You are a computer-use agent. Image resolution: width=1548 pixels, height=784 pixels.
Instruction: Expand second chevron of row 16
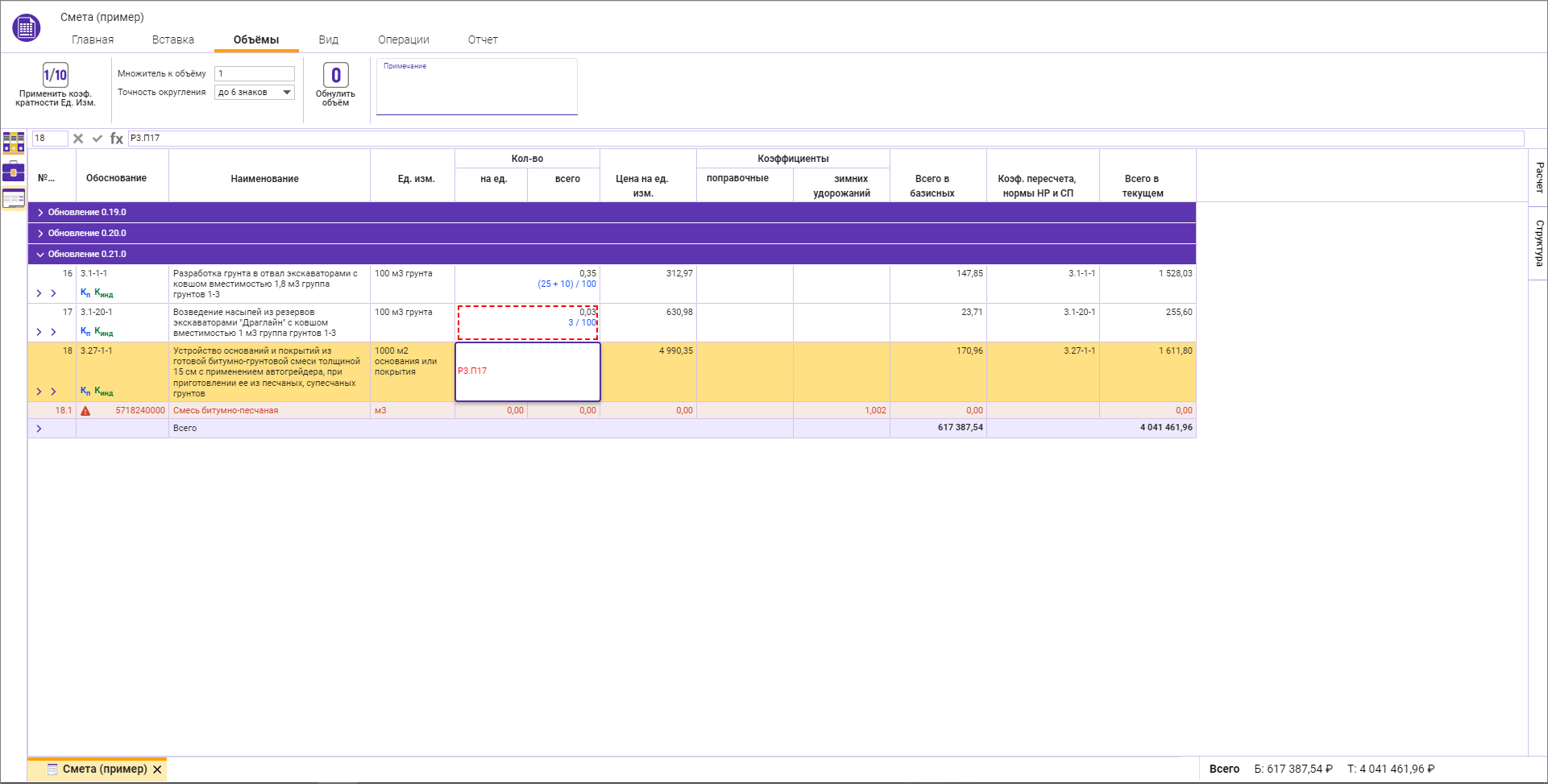pyautogui.click(x=53, y=293)
